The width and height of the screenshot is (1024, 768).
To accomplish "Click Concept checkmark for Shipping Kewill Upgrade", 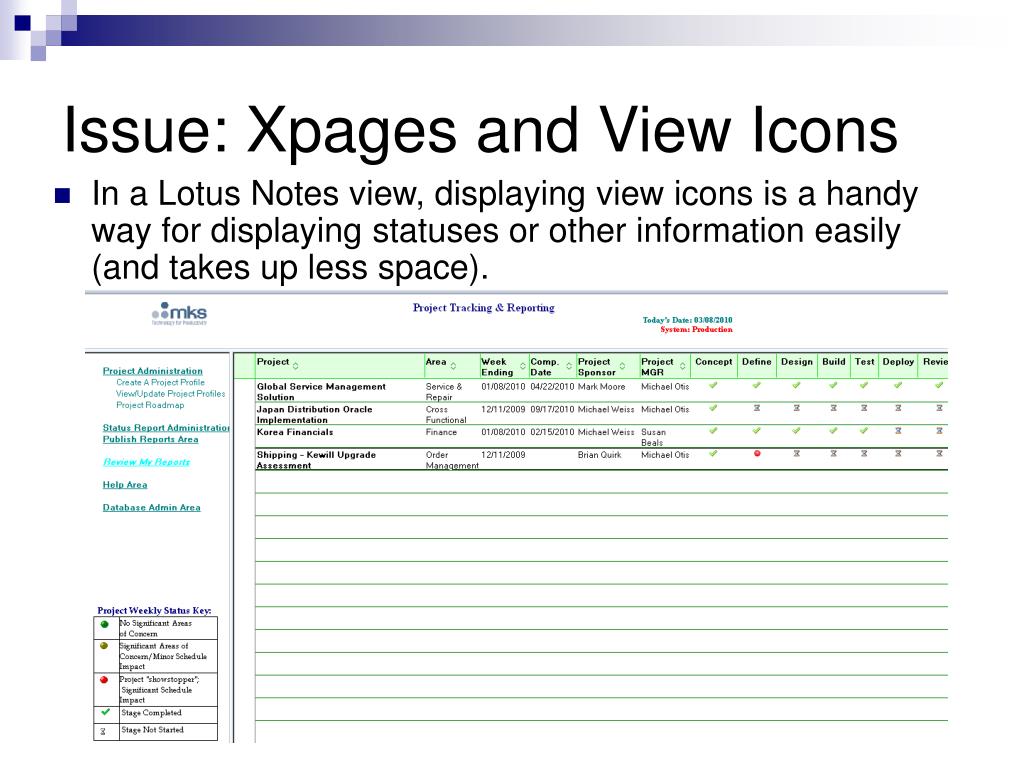I will [x=713, y=453].
